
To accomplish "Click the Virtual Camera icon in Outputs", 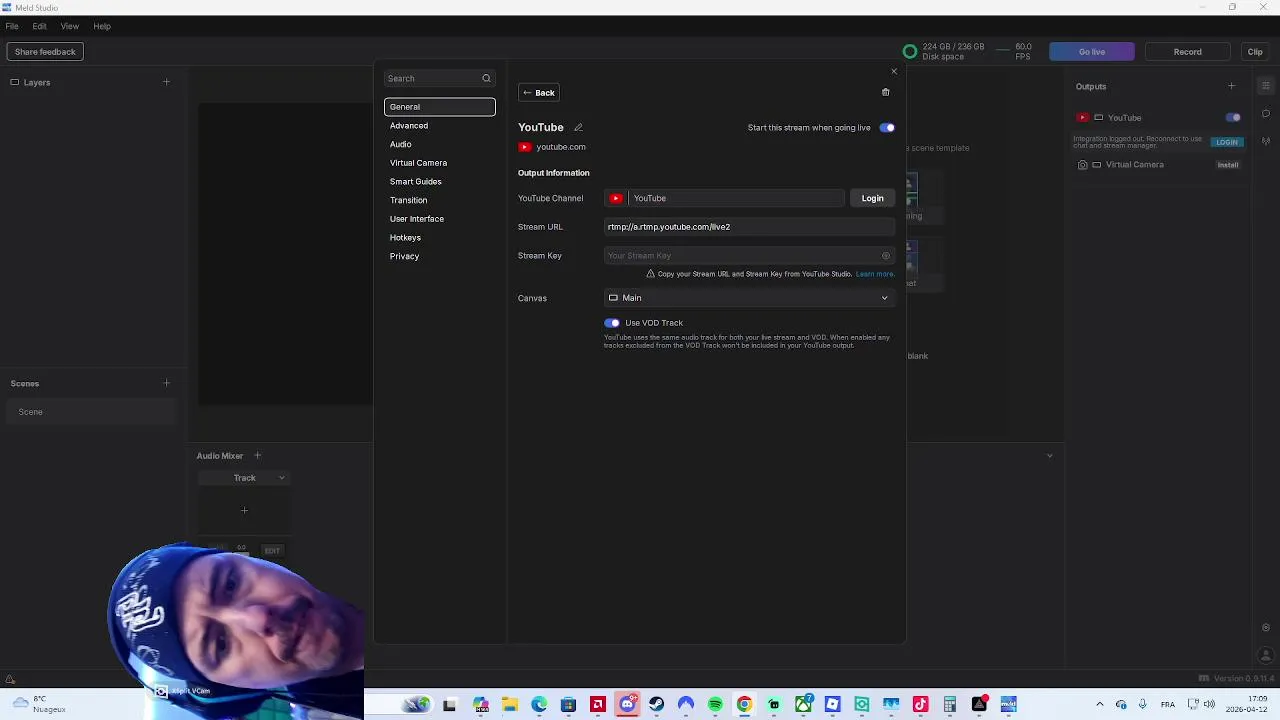I will [1083, 165].
